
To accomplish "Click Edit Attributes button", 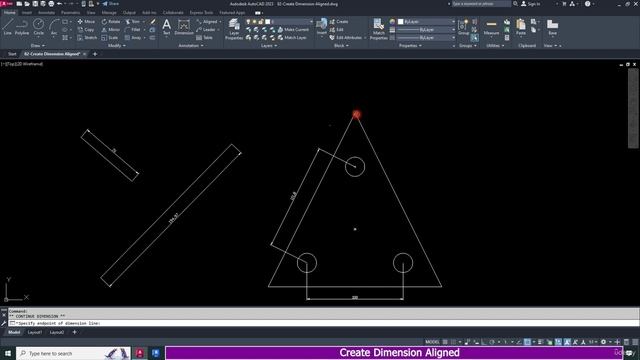I will click(345, 38).
